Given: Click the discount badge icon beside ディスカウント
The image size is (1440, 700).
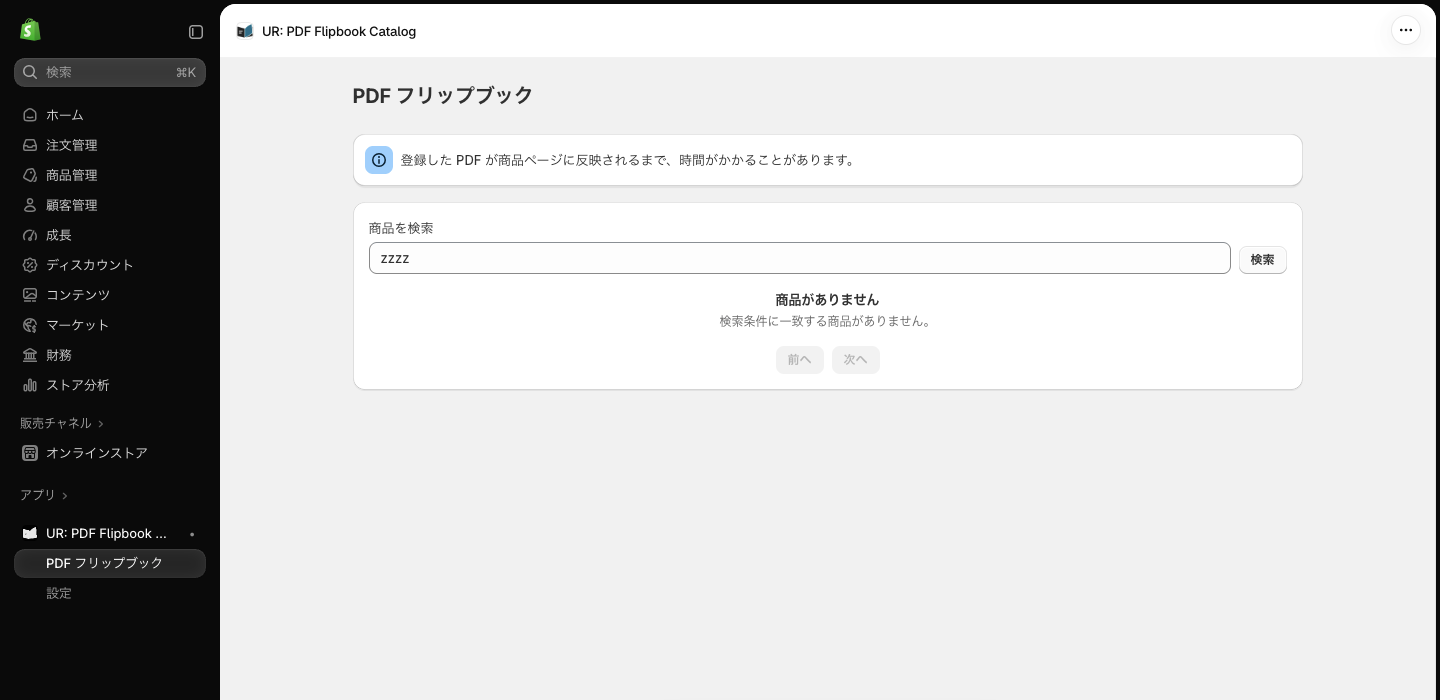Looking at the screenshot, I should point(30,265).
